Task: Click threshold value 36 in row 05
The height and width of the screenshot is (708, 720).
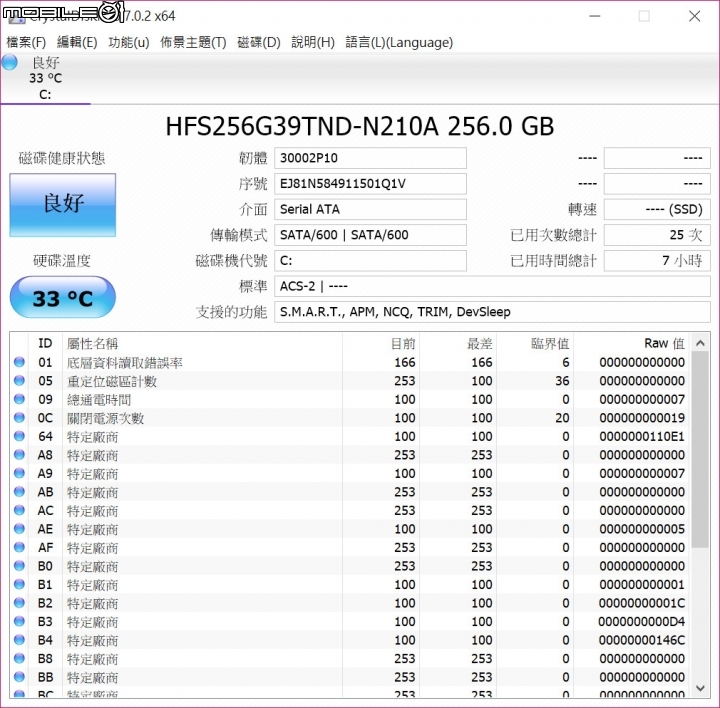Action: tap(562, 381)
